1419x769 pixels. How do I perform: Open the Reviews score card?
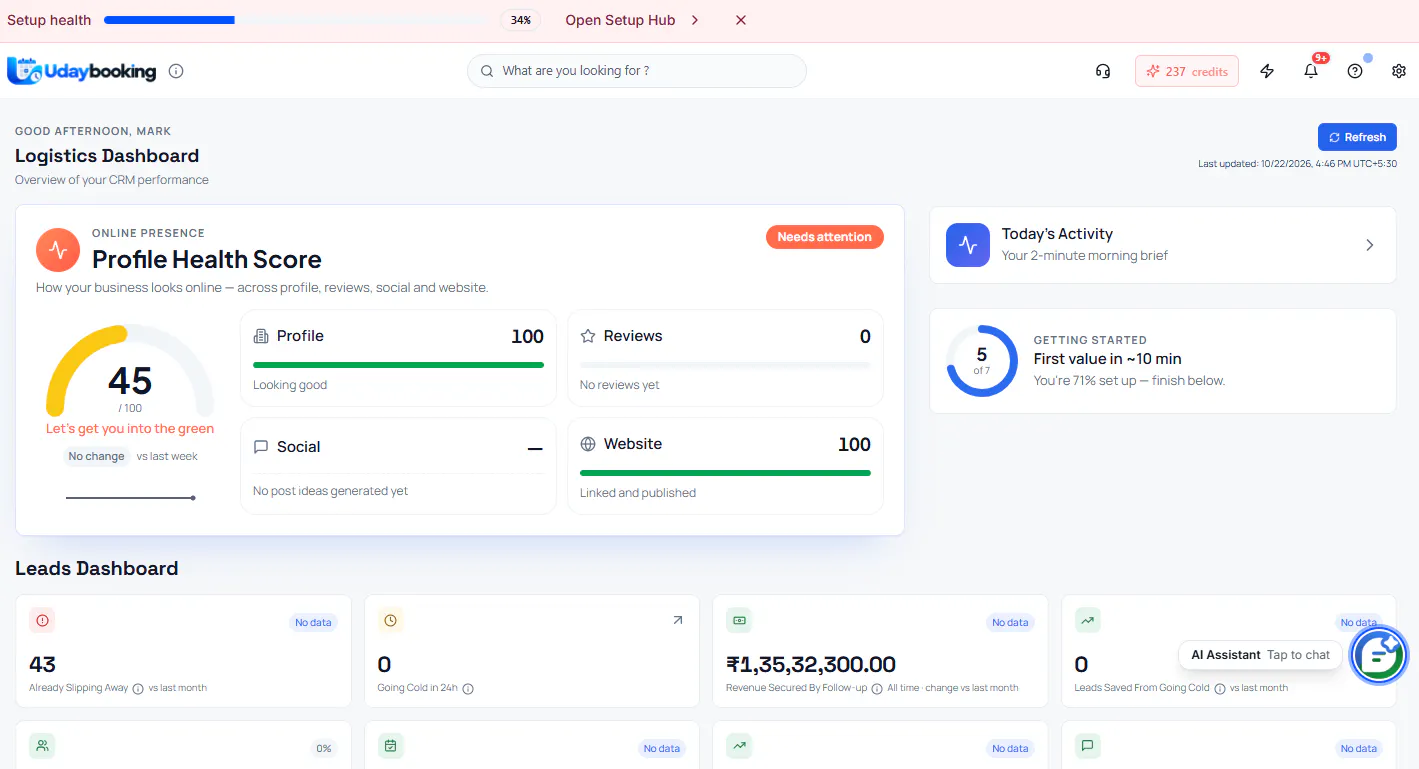coord(725,358)
